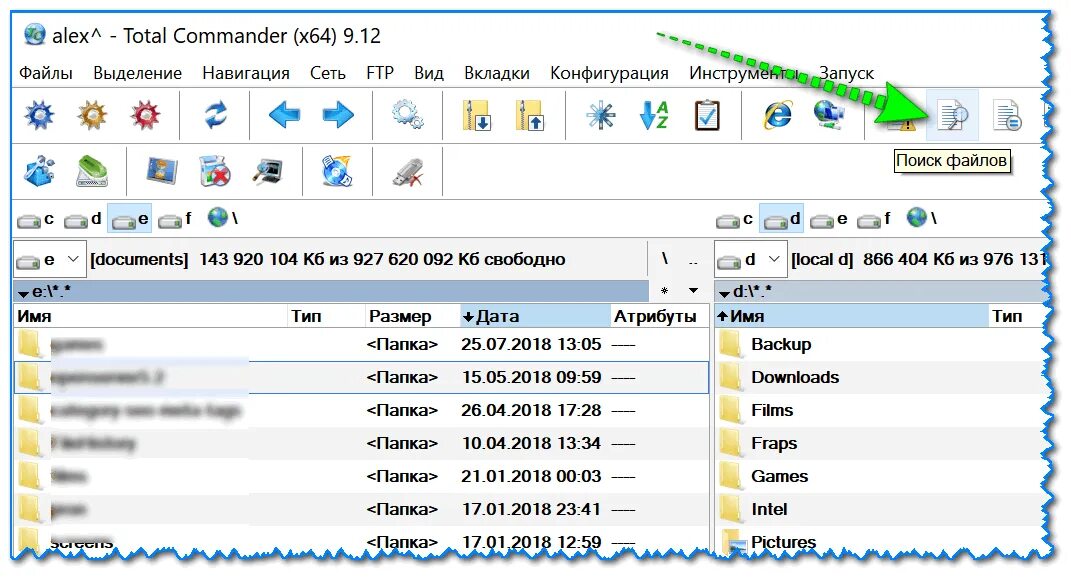Viewport: 1071px width, 577px height.
Task: Open network neighborhood in right drive bar
Action: [x=922, y=219]
